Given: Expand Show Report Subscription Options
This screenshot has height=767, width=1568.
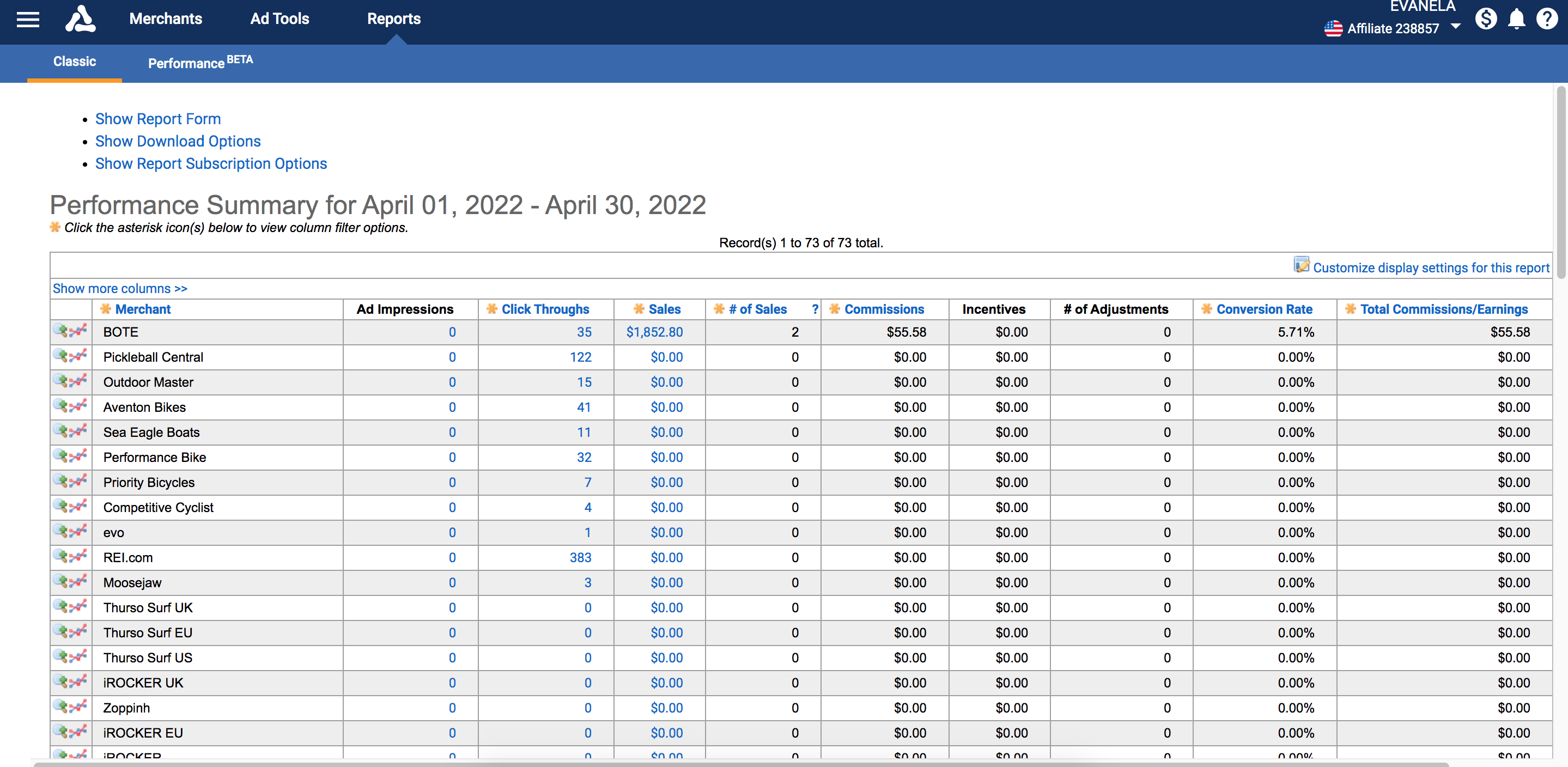Looking at the screenshot, I should coord(211,164).
